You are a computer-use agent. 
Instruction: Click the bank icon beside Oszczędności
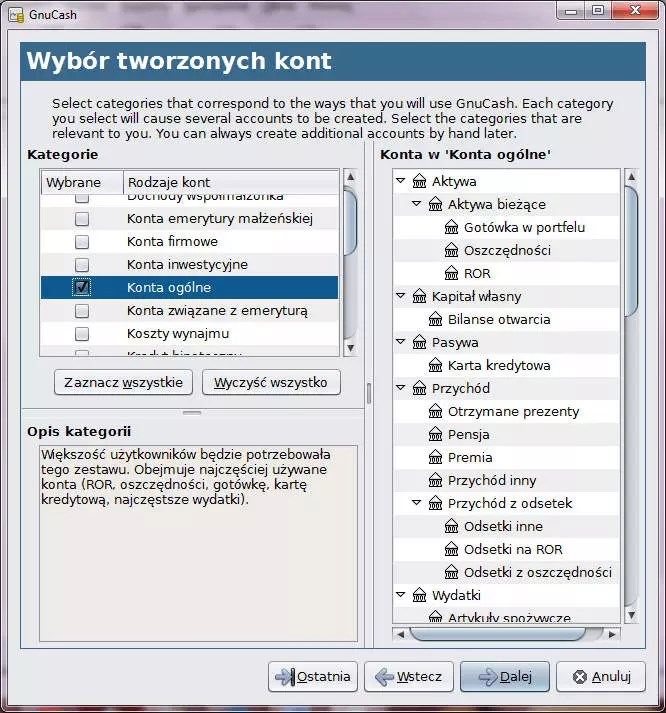(451, 251)
